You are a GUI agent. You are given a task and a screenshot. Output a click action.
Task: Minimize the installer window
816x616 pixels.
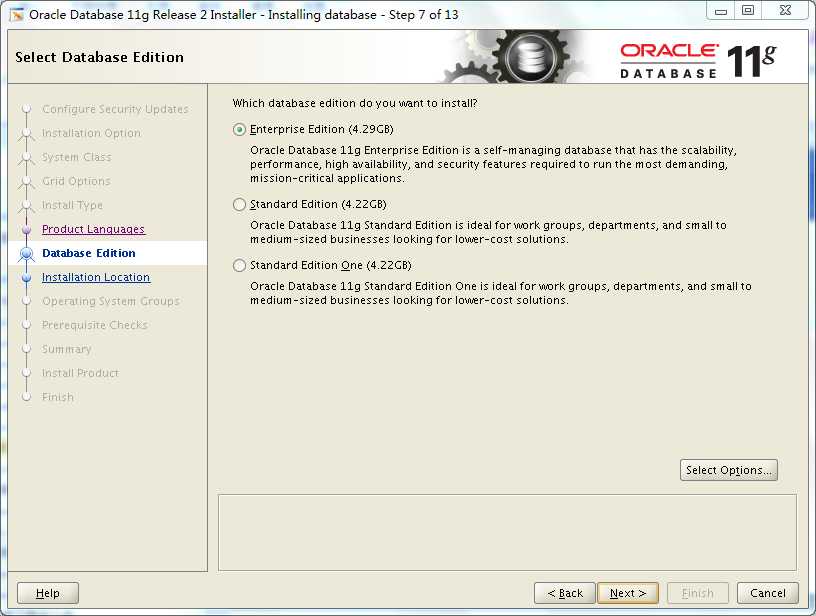tap(721, 11)
